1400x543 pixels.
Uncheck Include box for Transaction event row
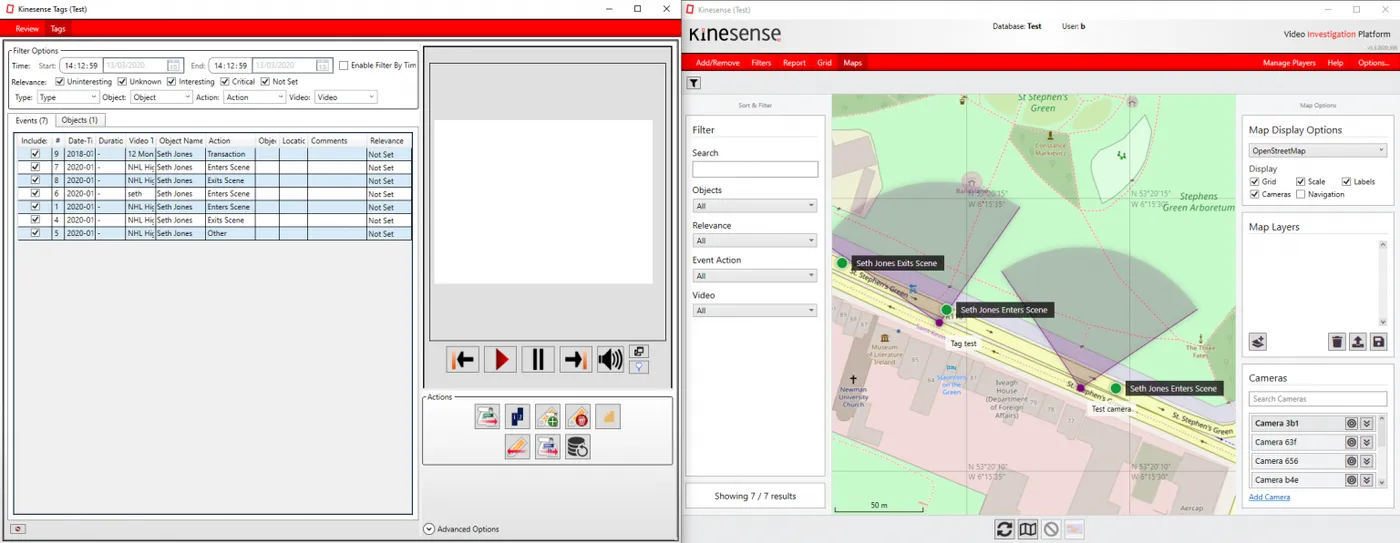coord(35,154)
